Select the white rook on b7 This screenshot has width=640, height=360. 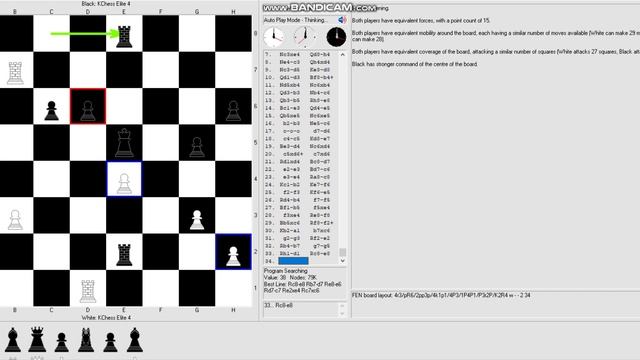tap(15, 73)
